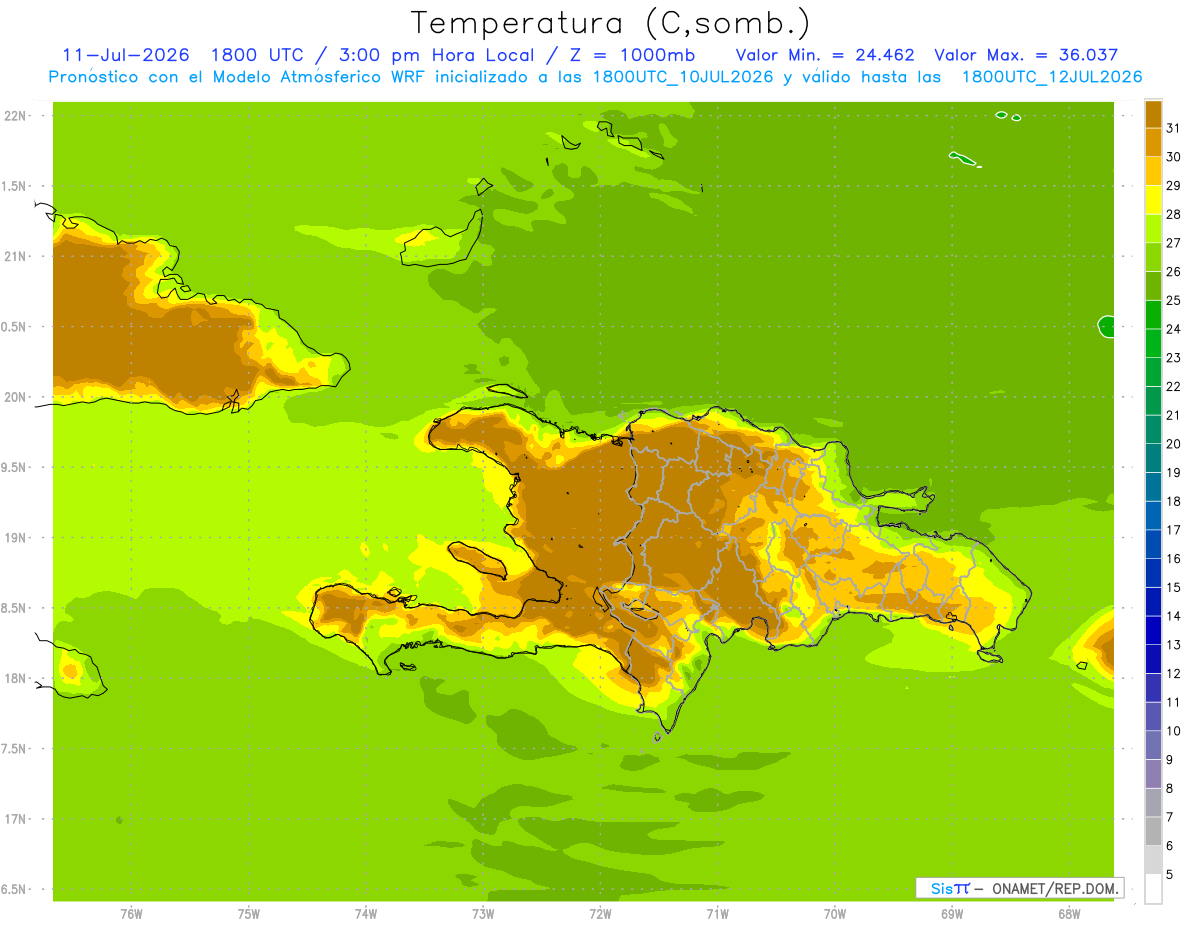Screen dimensions: 1200x927
Task: Click the 18N latitude axis label
Action: 16,678
